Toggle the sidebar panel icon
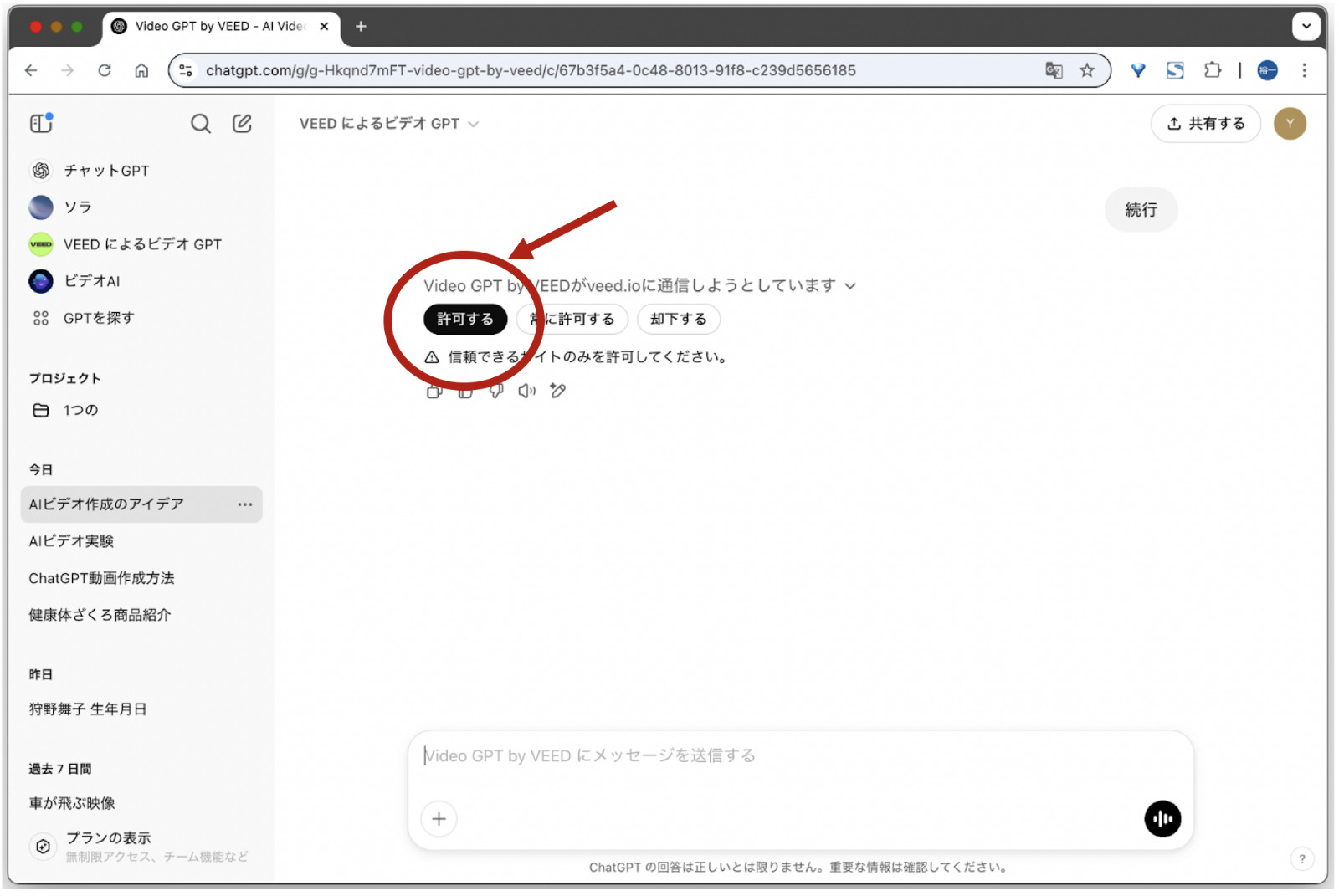 click(41, 123)
